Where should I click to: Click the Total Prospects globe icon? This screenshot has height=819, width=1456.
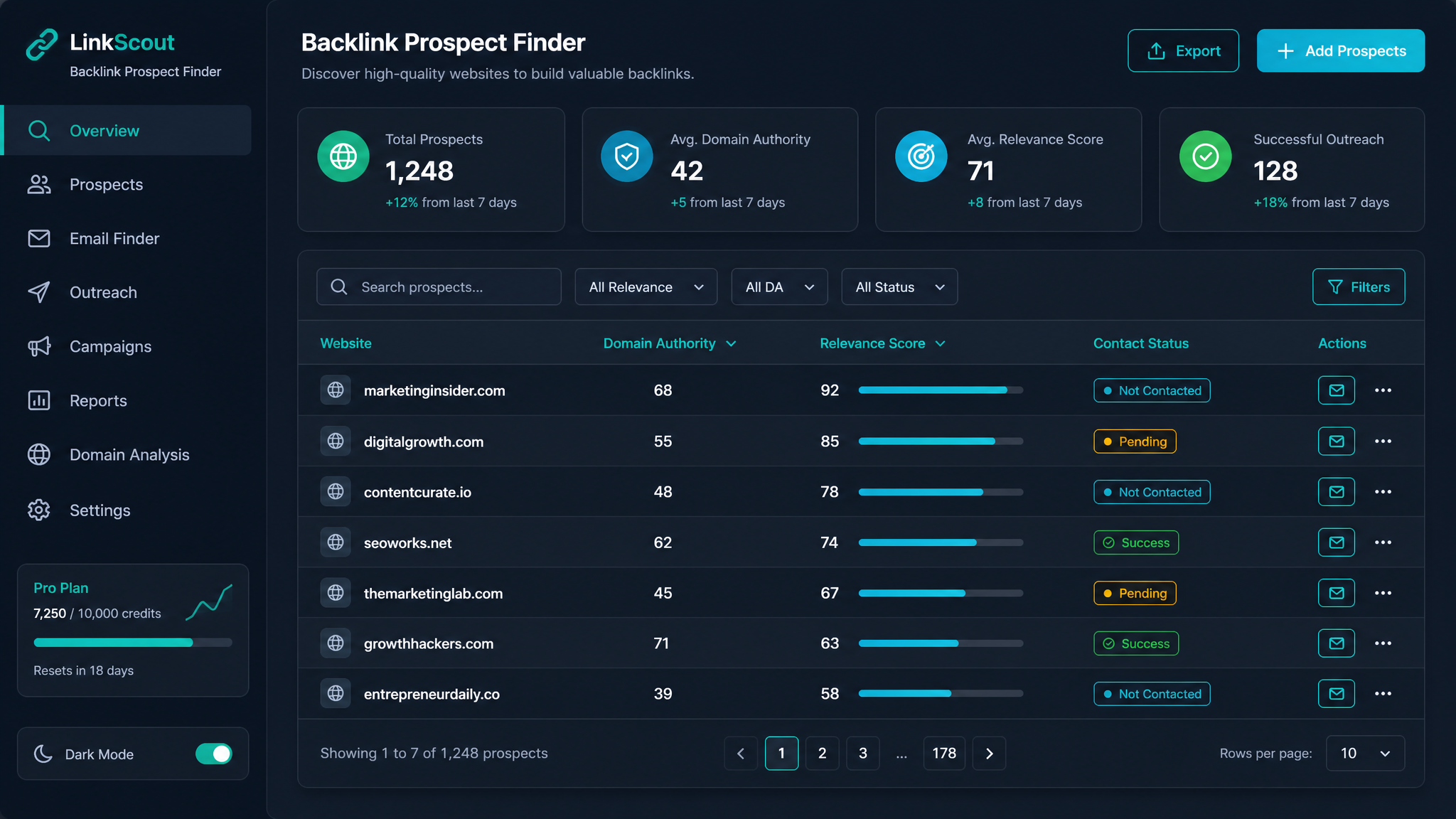click(x=343, y=156)
